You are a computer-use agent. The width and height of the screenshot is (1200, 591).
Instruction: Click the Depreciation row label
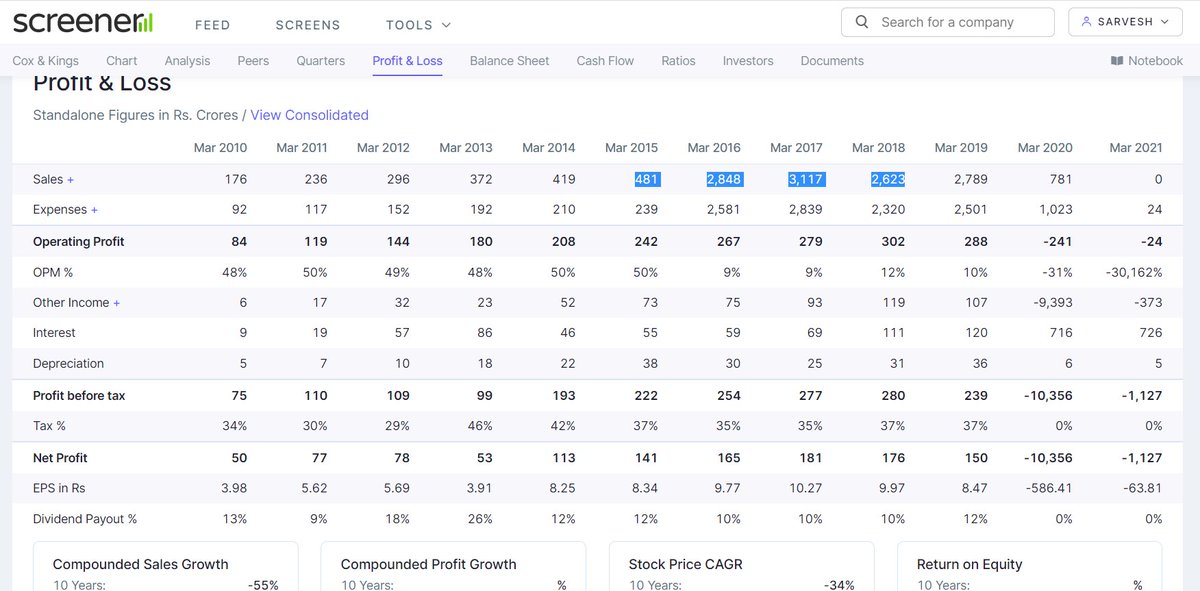click(68, 364)
